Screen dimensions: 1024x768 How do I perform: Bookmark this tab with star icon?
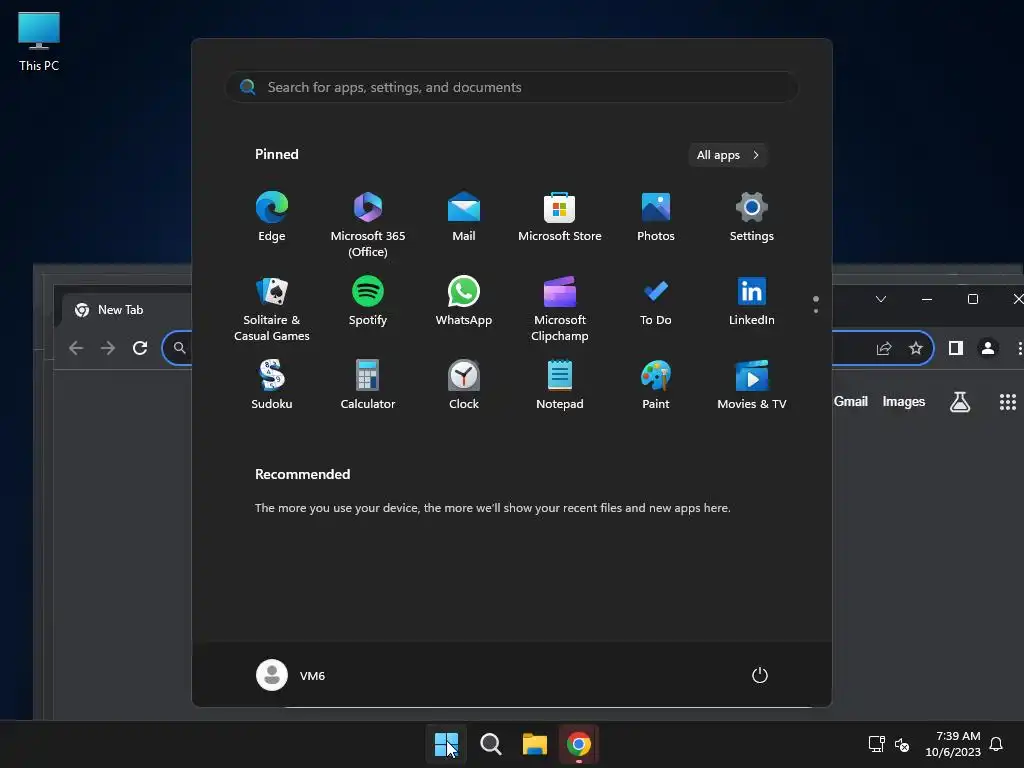[x=916, y=348]
